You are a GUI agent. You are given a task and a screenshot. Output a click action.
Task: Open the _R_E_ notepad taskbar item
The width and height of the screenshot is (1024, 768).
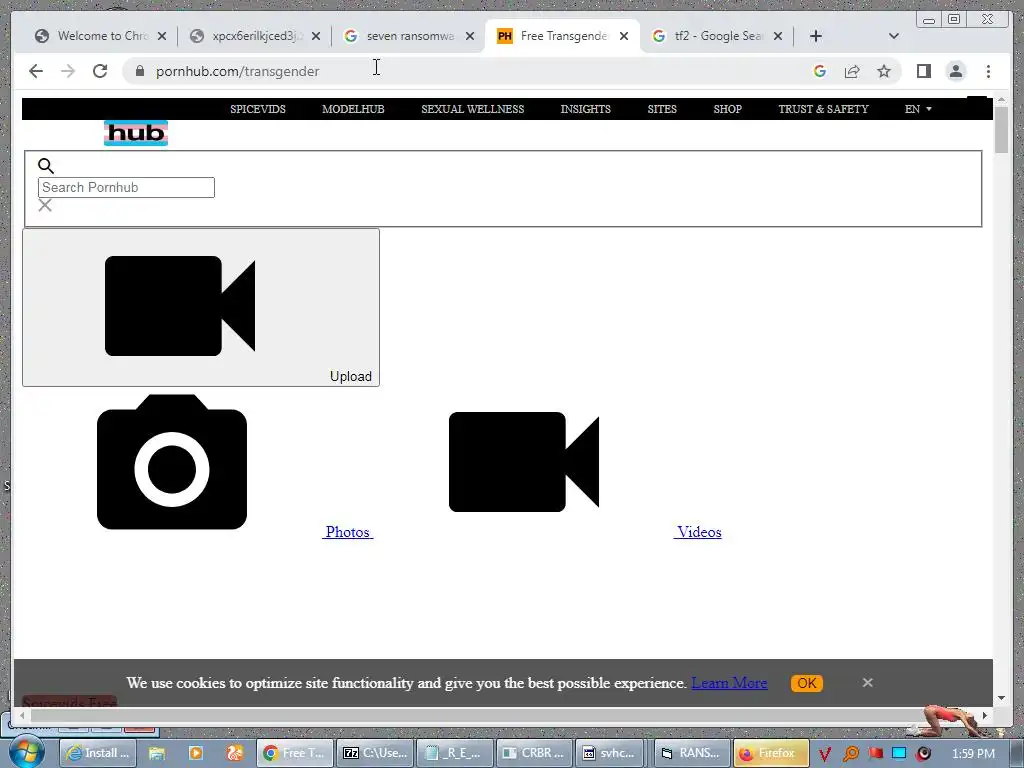point(455,753)
